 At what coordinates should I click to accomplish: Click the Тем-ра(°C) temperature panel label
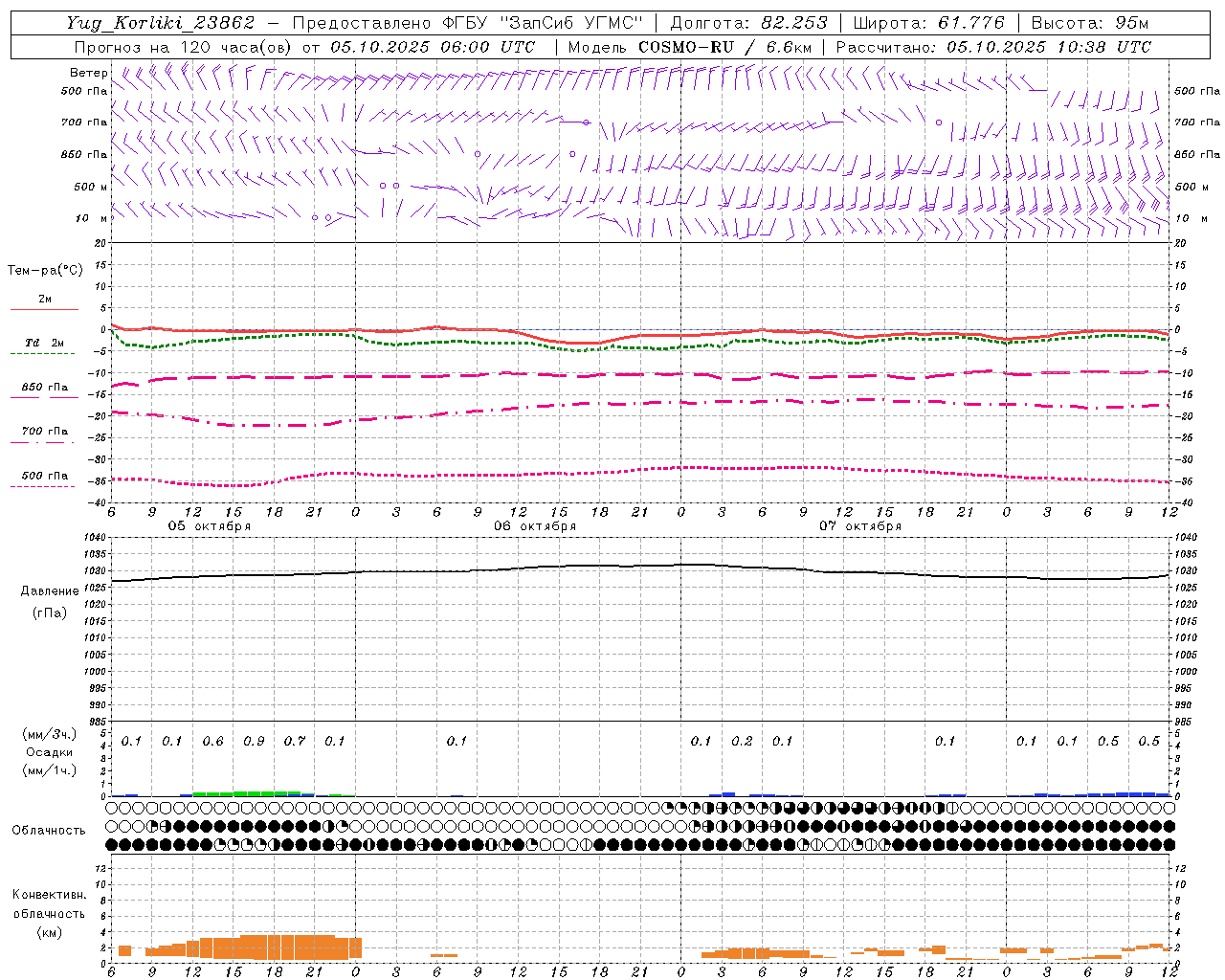[45, 271]
